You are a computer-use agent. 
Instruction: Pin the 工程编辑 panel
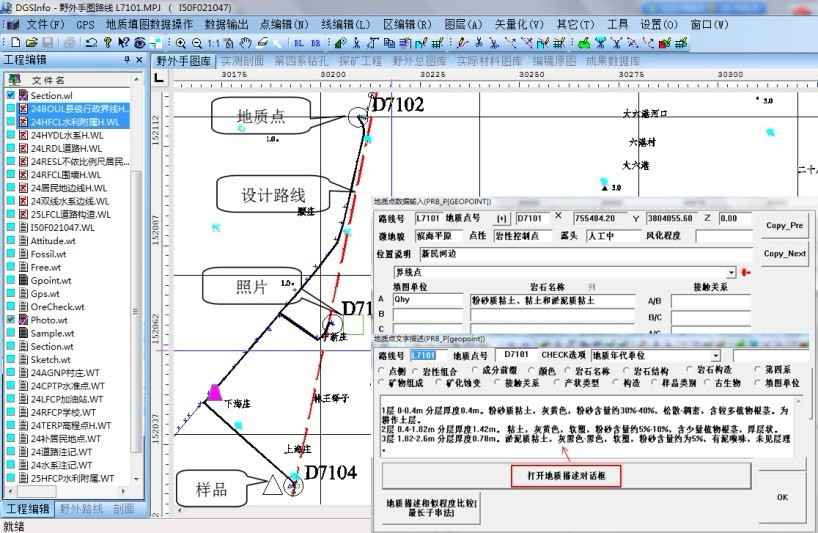point(127,60)
